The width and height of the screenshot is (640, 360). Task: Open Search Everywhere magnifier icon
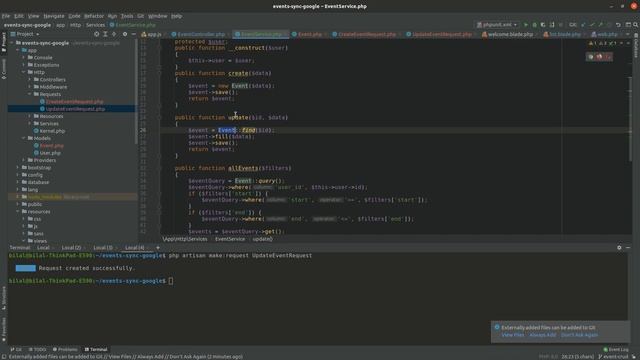click(636, 25)
